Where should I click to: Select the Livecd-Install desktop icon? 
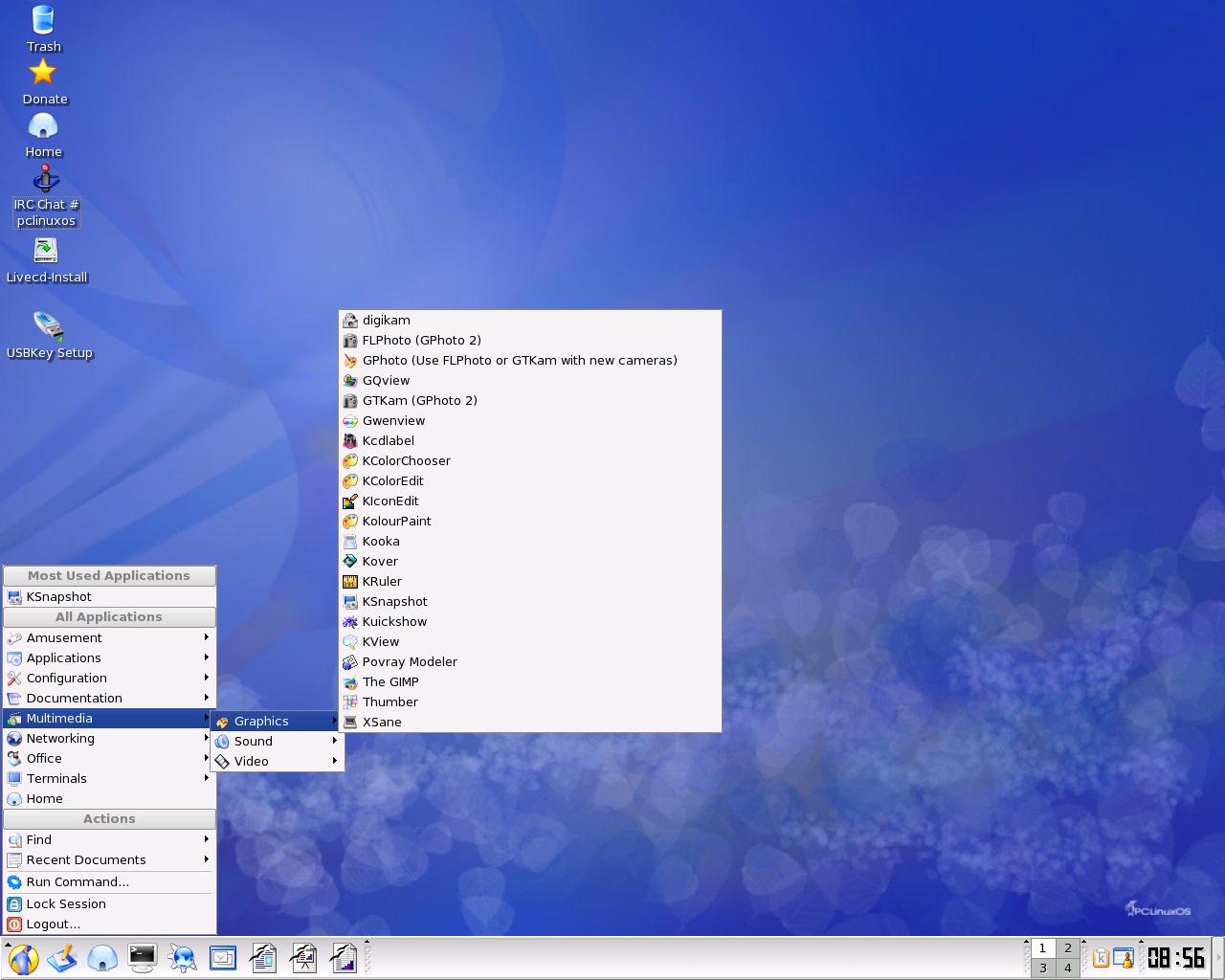(x=47, y=260)
